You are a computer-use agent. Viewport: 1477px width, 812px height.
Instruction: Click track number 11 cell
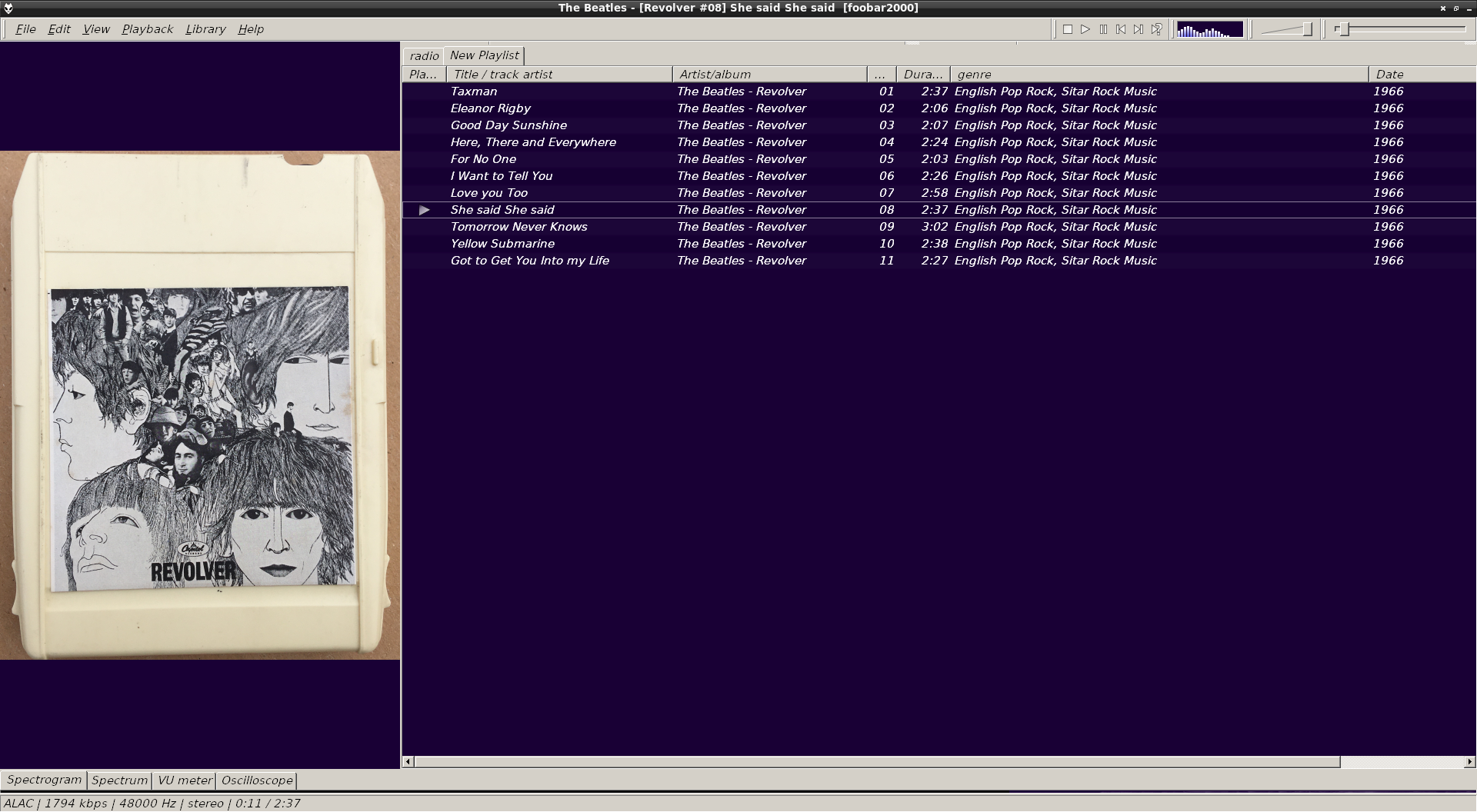coord(887,261)
